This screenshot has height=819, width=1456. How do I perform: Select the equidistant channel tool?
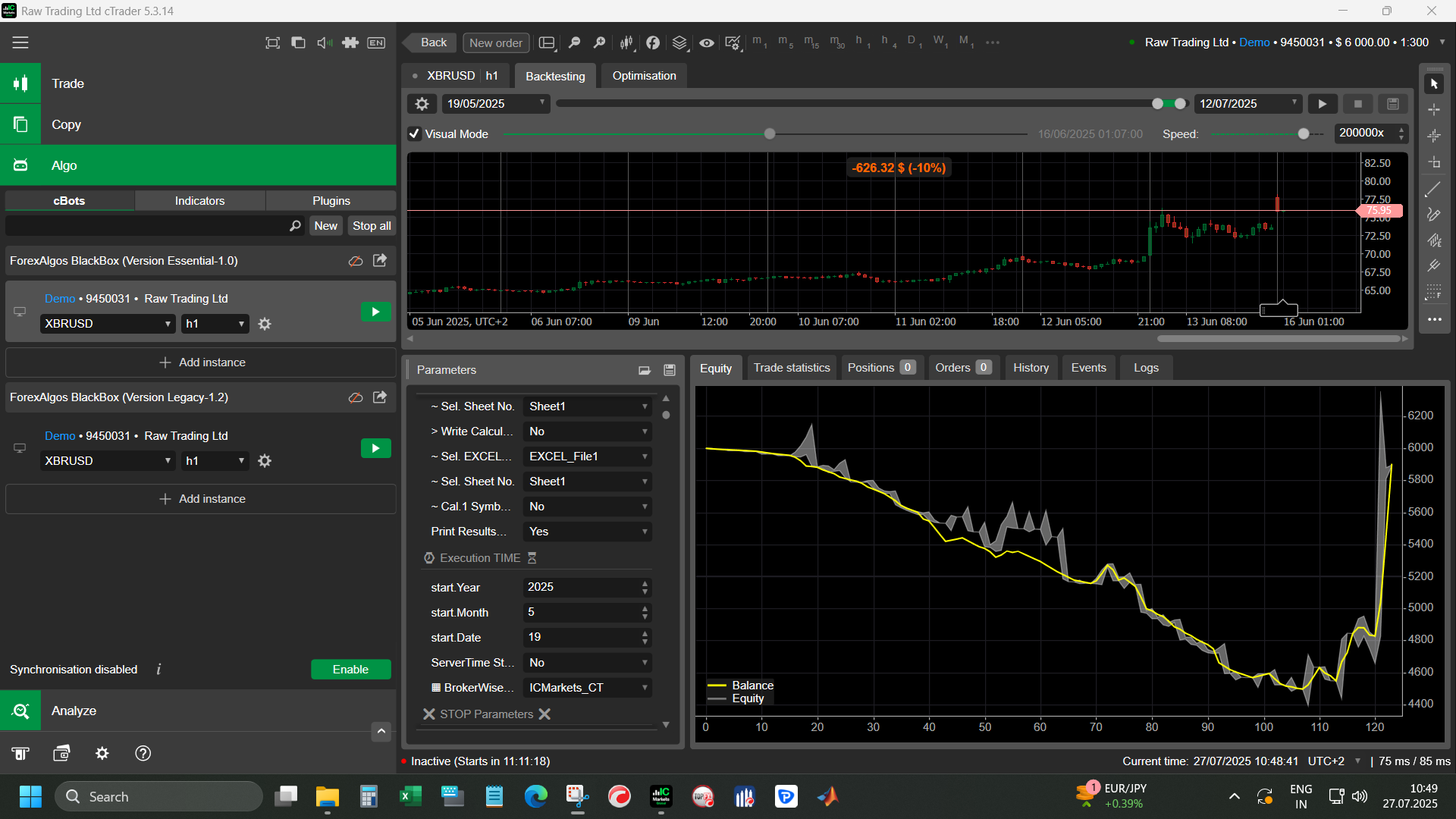coord(1433,240)
